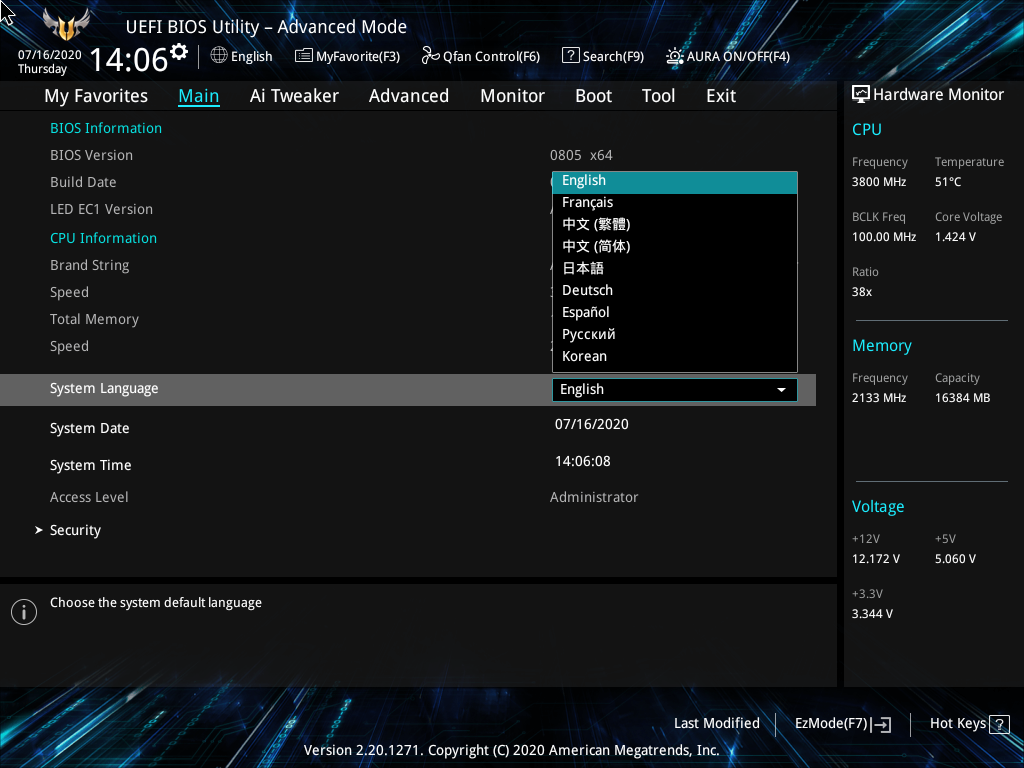Click the Search question mark icon
1024x768 pixels.
click(x=571, y=56)
